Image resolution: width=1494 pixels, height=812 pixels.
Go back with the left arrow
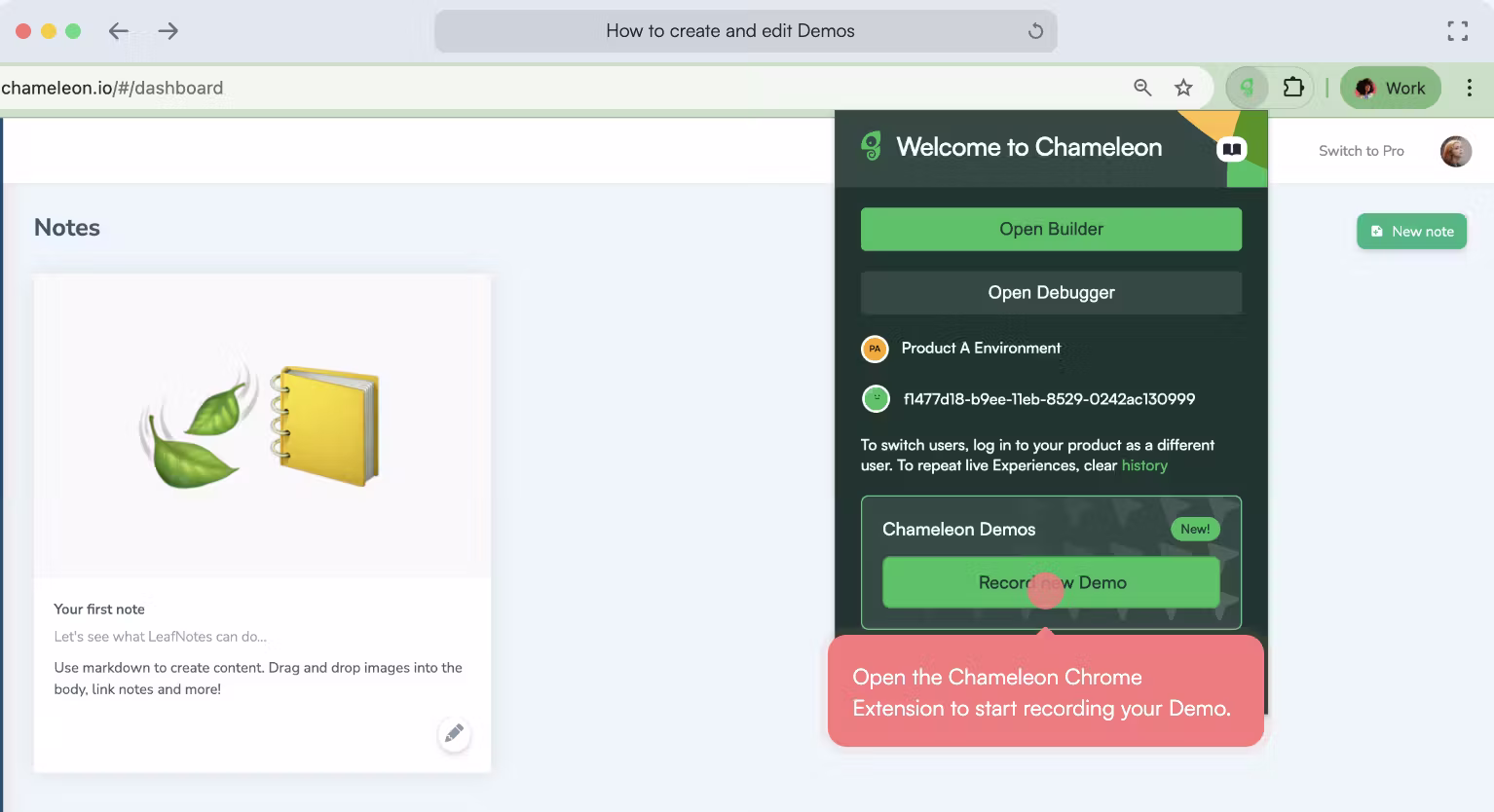(x=119, y=31)
